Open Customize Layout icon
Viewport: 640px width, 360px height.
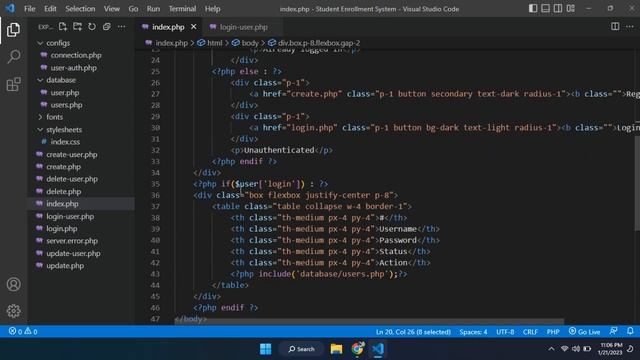point(571,9)
